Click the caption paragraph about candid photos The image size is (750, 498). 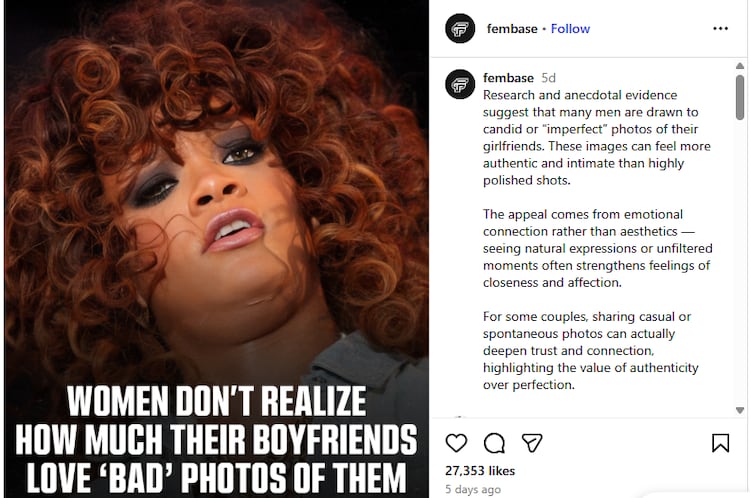(597, 137)
